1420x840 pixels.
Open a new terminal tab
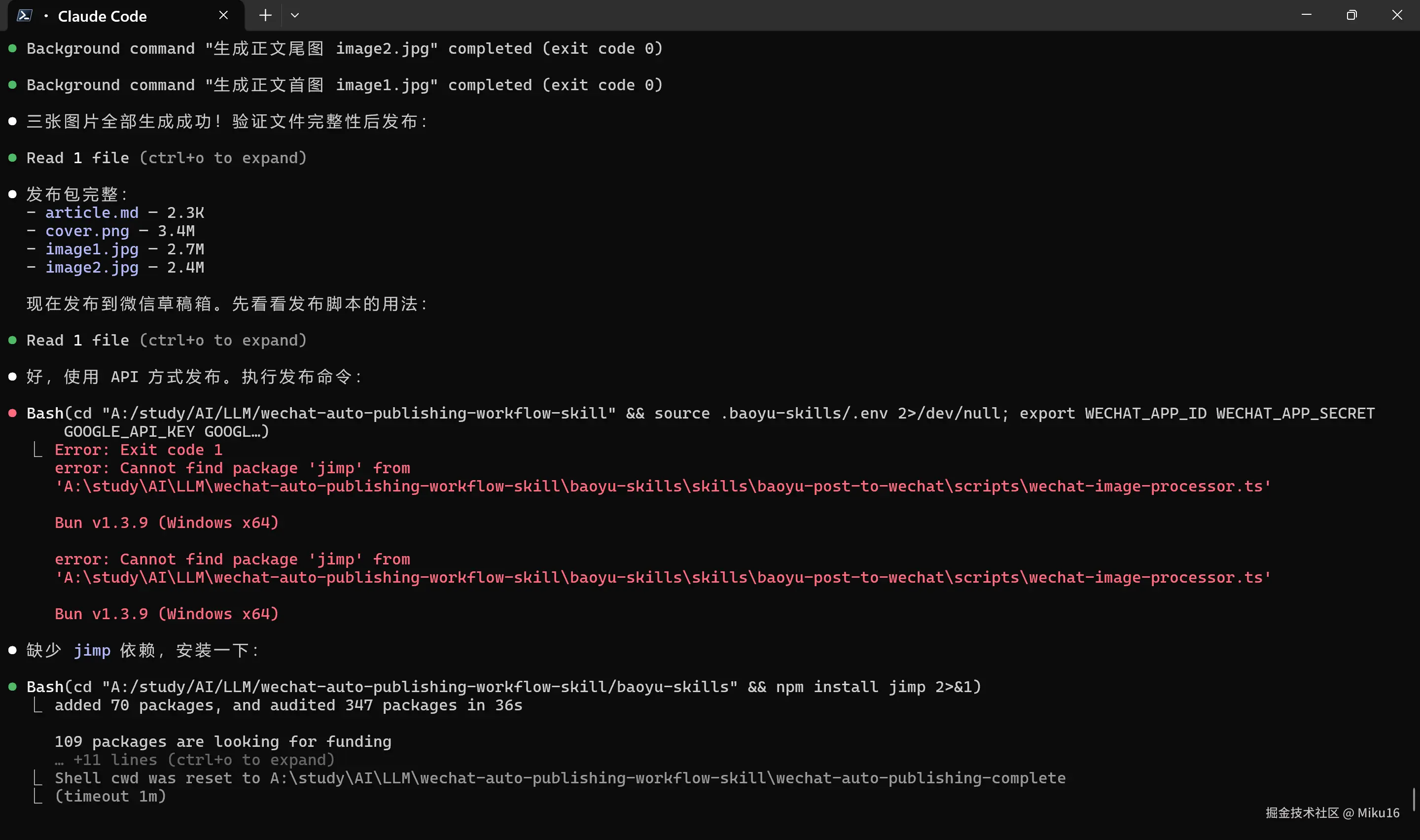pyautogui.click(x=265, y=15)
